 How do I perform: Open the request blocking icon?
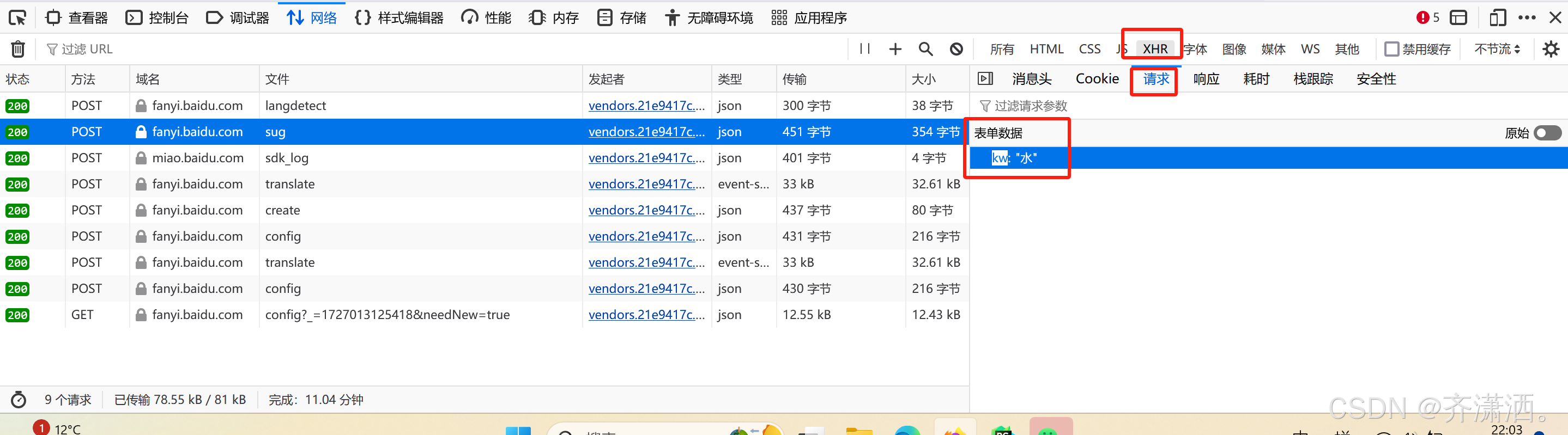tap(956, 48)
